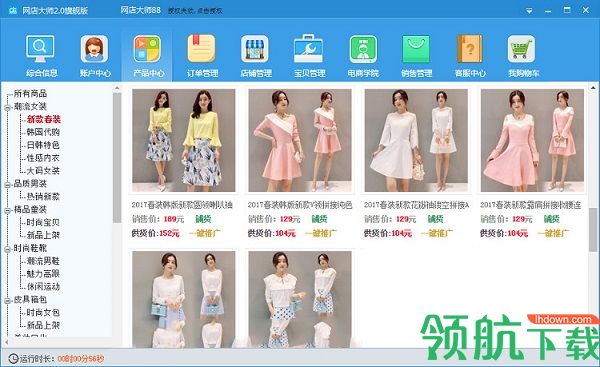Click 一键推广 for the 152元 supply product

point(204,233)
